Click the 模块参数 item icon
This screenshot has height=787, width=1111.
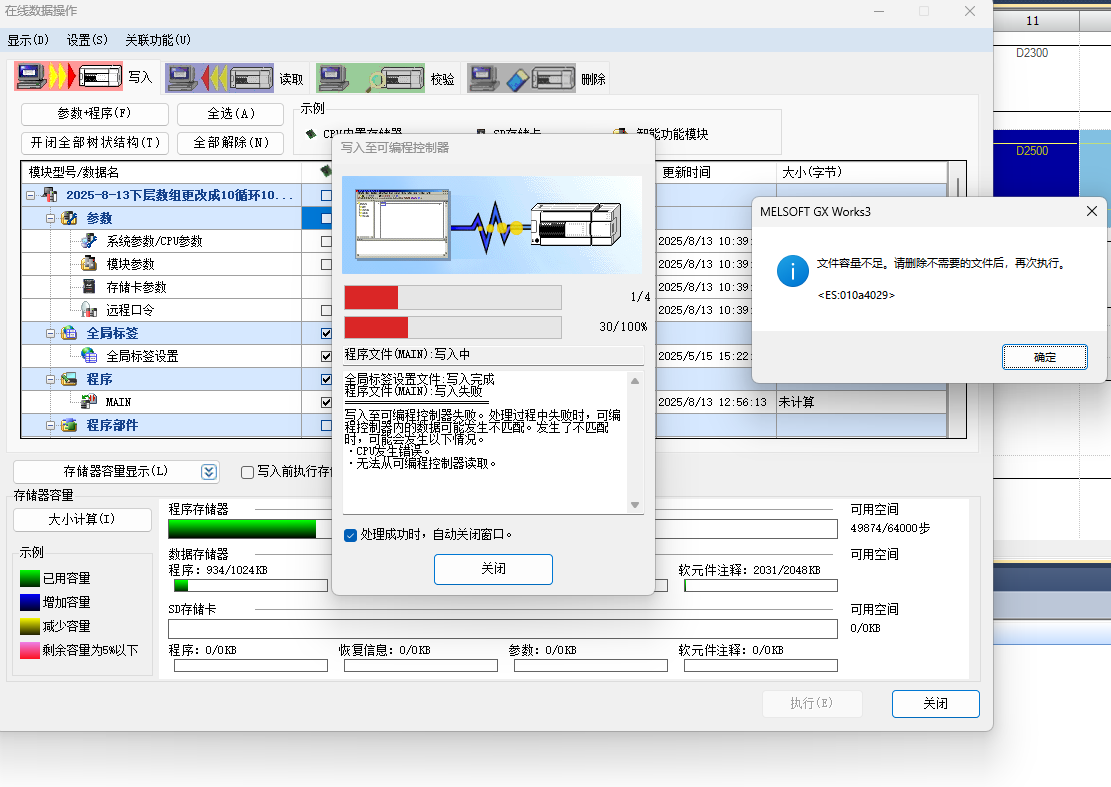(90, 264)
